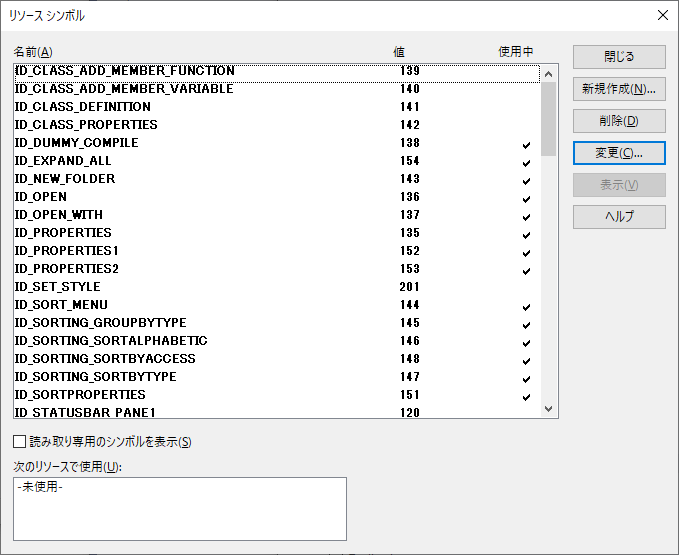This screenshot has height=555, width=679.
Task: Click the -未使用- entry in resource list
Action: tap(41, 488)
